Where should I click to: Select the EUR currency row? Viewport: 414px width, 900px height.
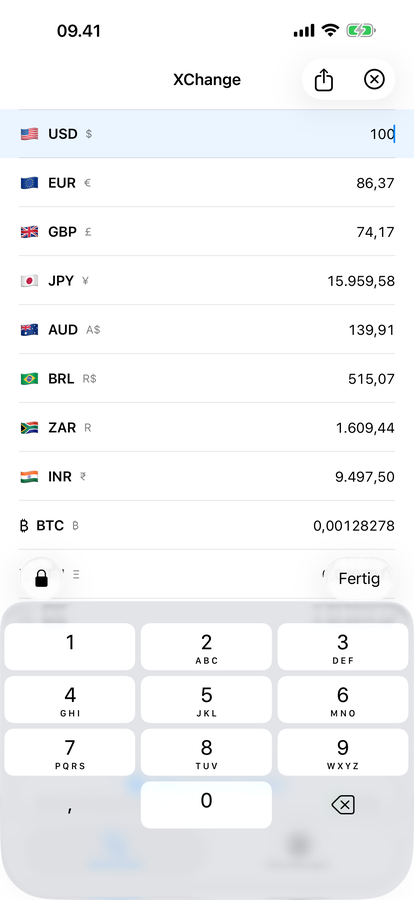[x=207, y=183]
